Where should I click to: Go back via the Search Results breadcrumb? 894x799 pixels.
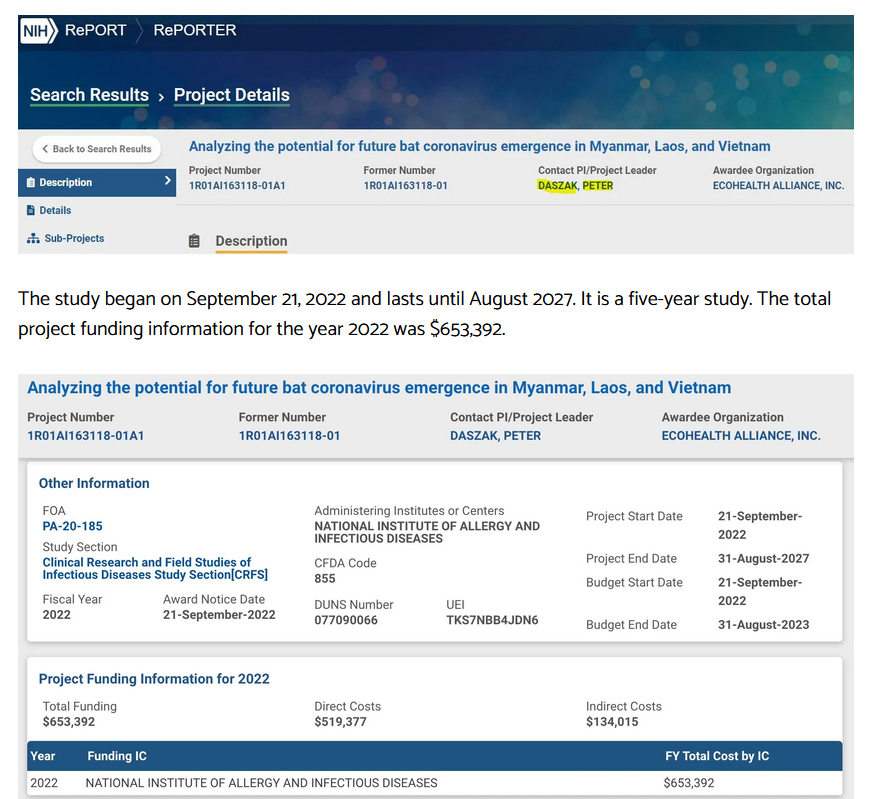coord(90,95)
